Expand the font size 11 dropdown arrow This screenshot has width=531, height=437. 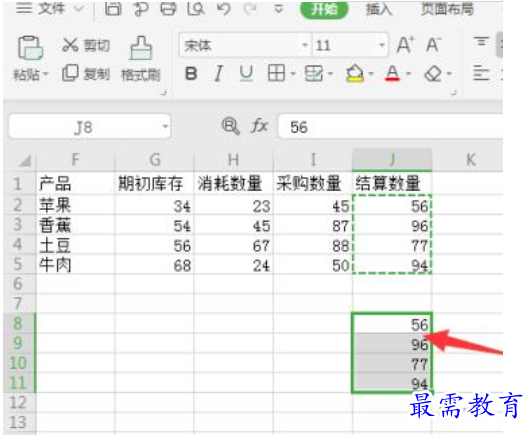382,45
